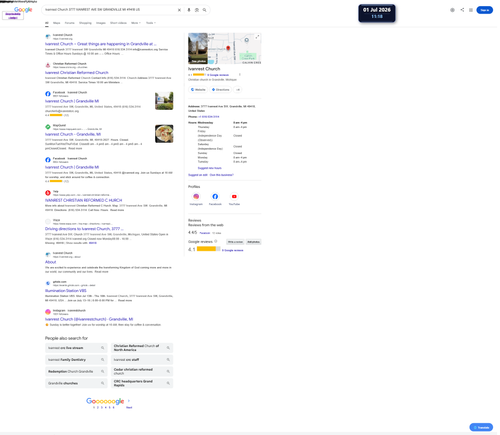
Task: Expand the More dropdown in search tabs
Action: coord(136,23)
